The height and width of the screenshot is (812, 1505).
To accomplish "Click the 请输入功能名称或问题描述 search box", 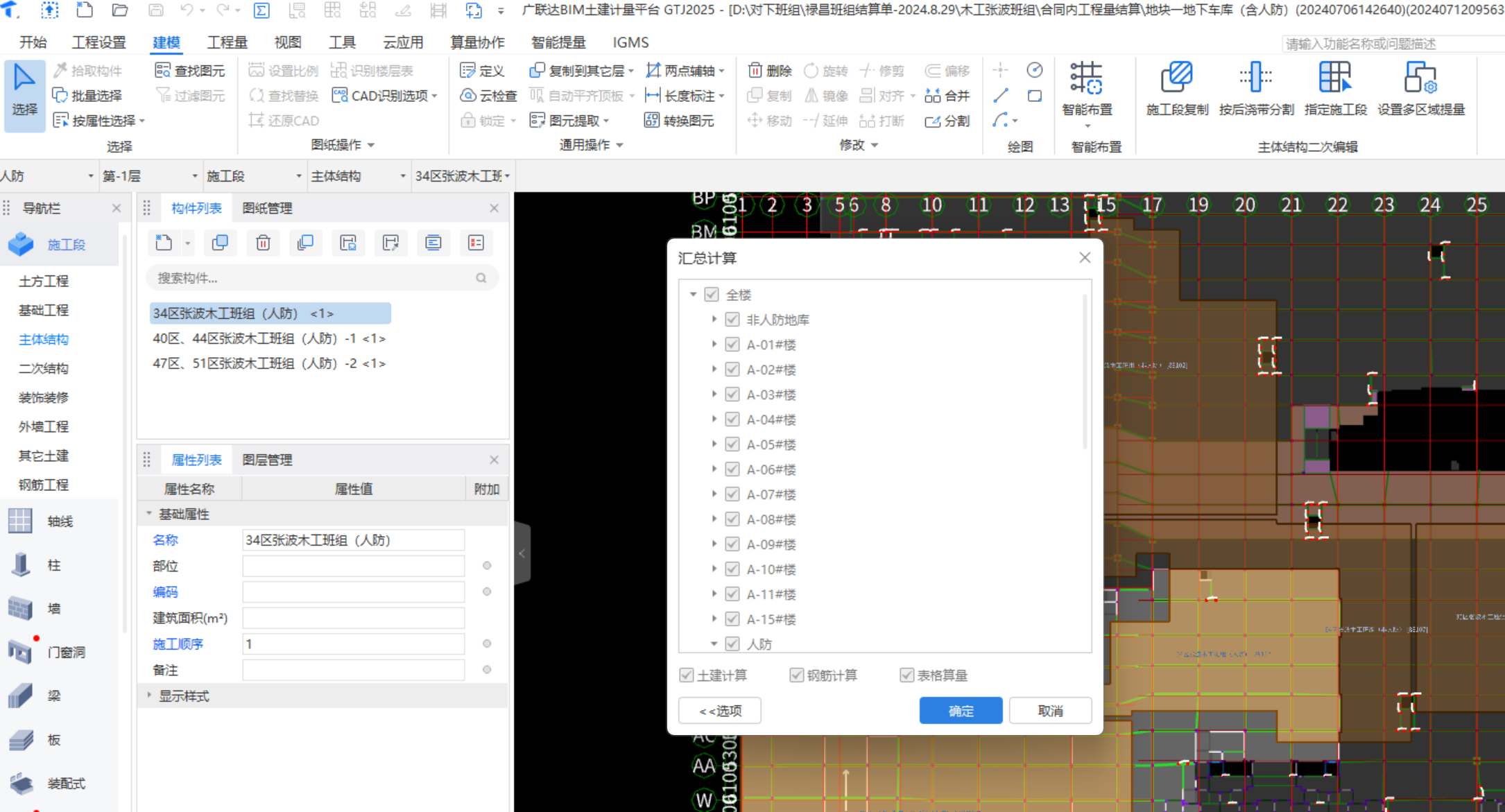I will click(x=1393, y=44).
